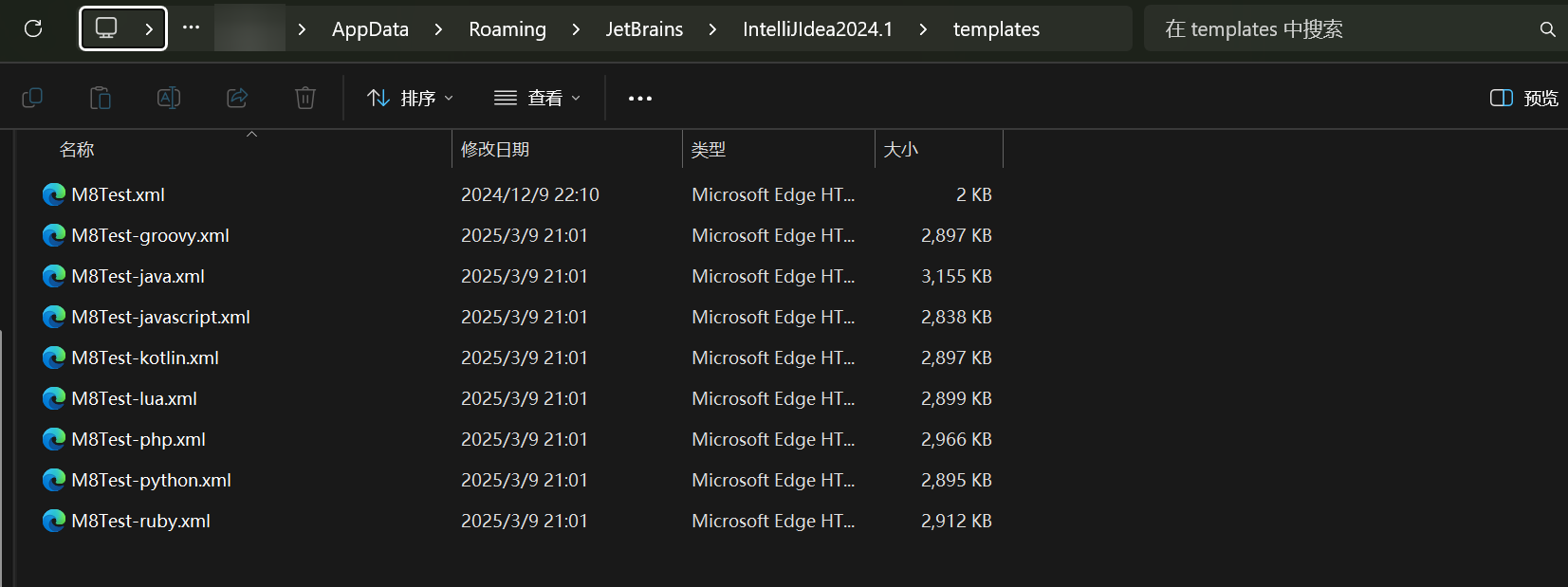The height and width of the screenshot is (587, 1568).
Task: Click the search magnifier icon
Action: click(x=1547, y=29)
